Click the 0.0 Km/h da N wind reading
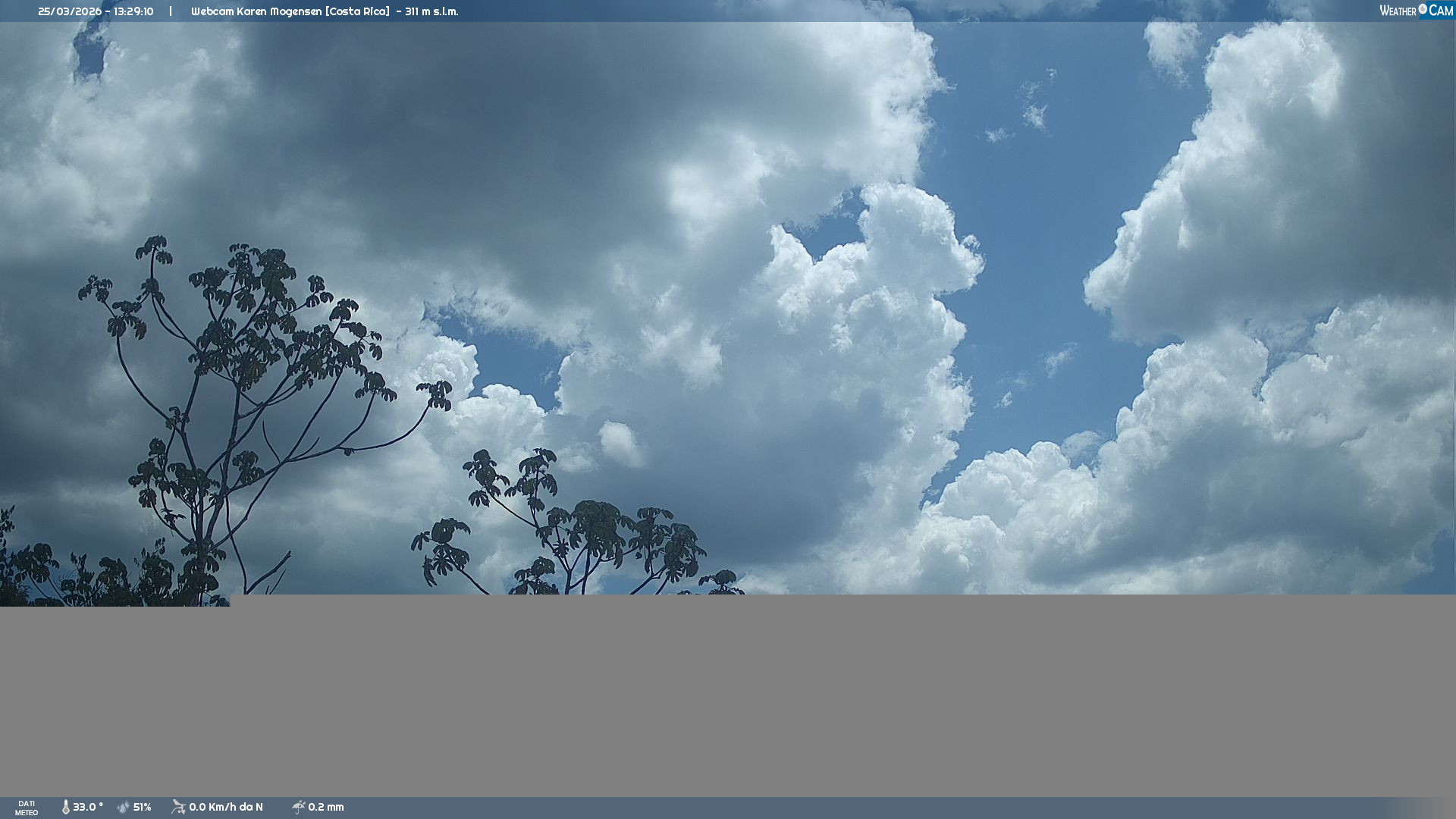The width and height of the screenshot is (1456, 819). [226, 807]
